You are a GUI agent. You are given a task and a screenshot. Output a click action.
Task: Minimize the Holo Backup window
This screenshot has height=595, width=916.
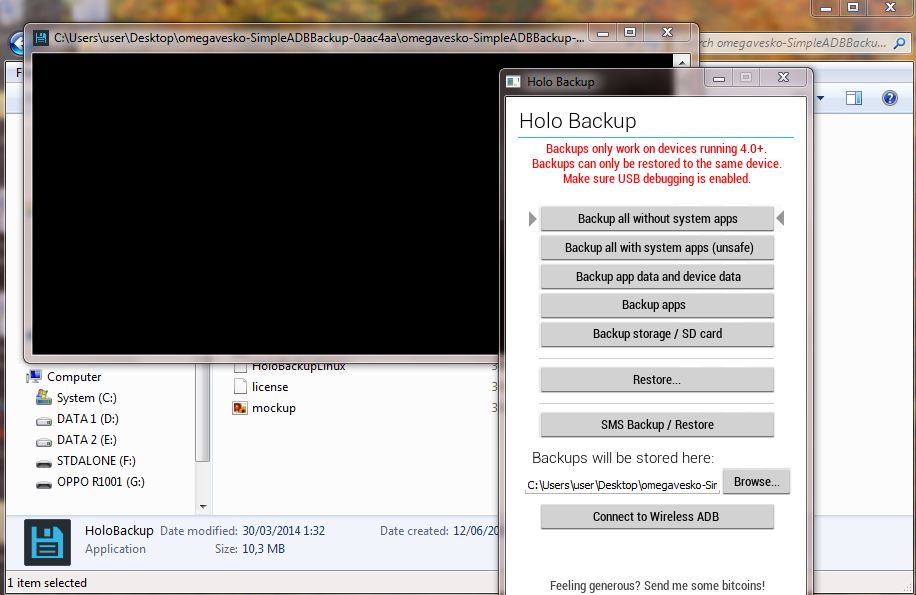(x=719, y=78)
